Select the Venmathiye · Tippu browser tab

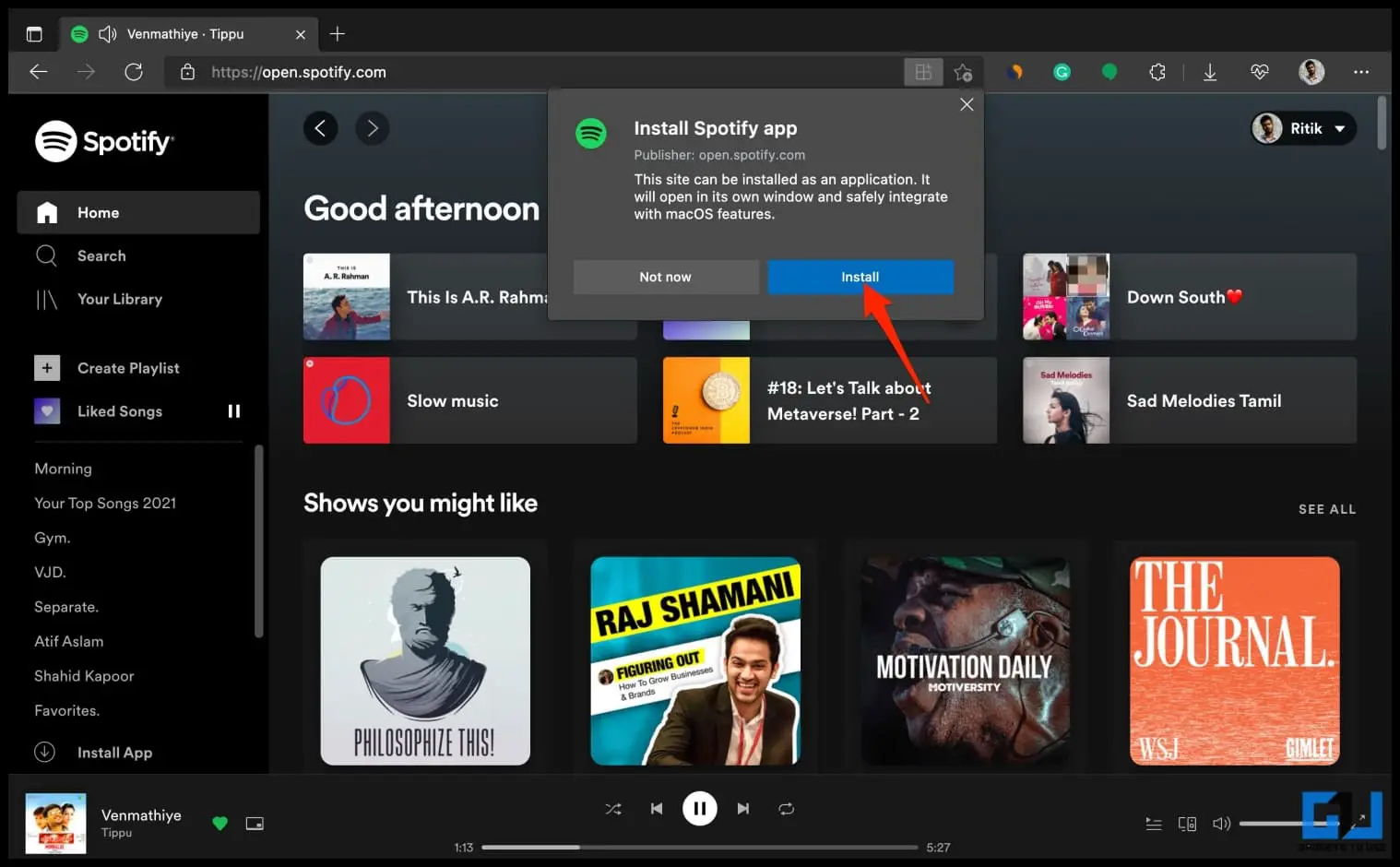pos(189,34)
